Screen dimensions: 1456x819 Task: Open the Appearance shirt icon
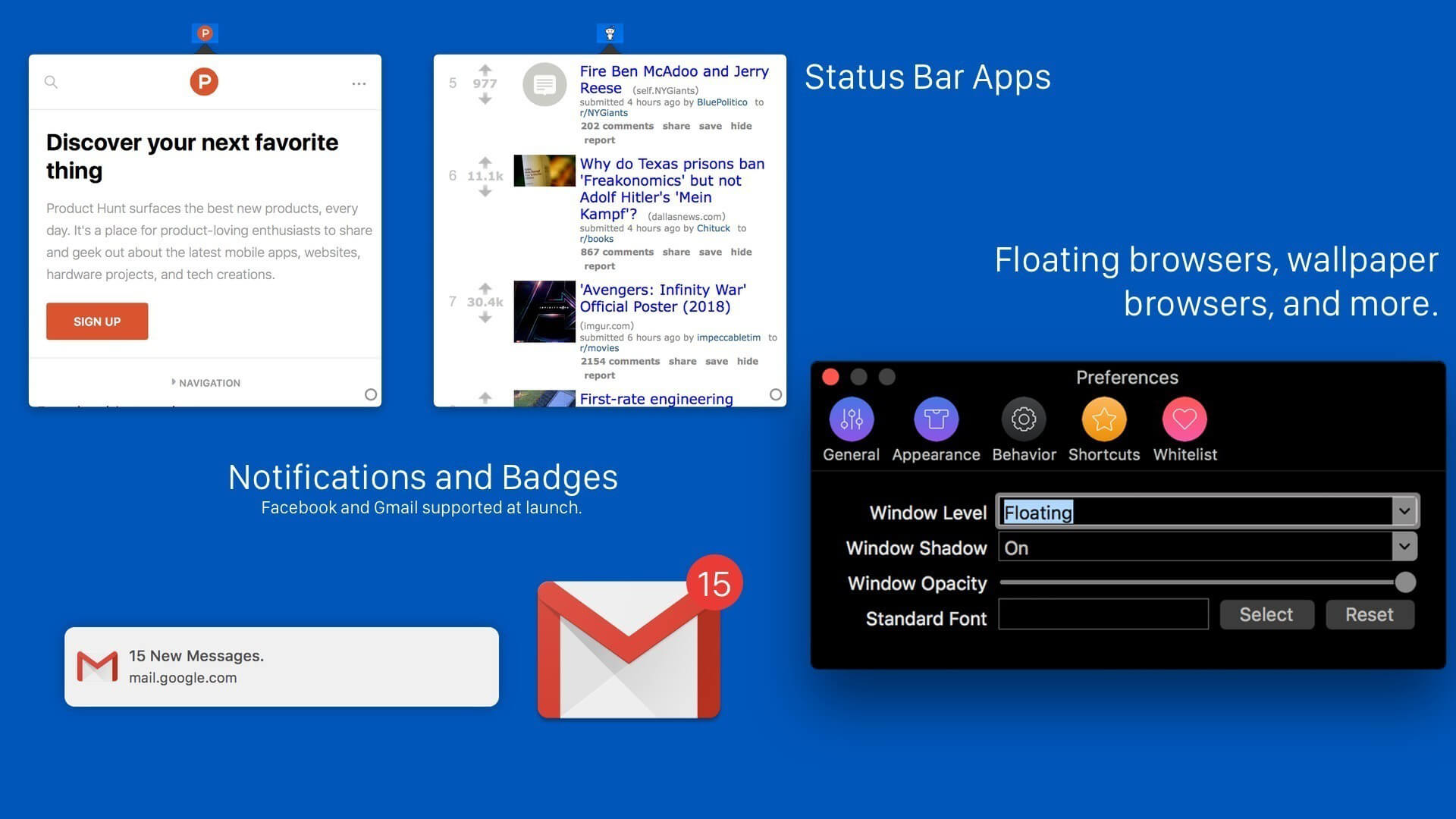point(936,419)
